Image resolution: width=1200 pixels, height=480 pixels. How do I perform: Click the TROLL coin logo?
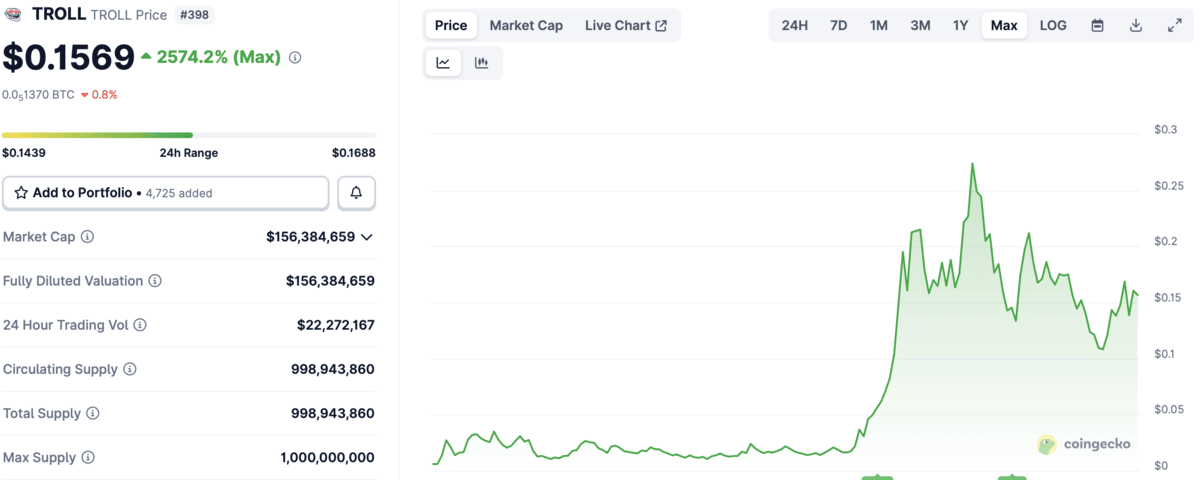15,14
